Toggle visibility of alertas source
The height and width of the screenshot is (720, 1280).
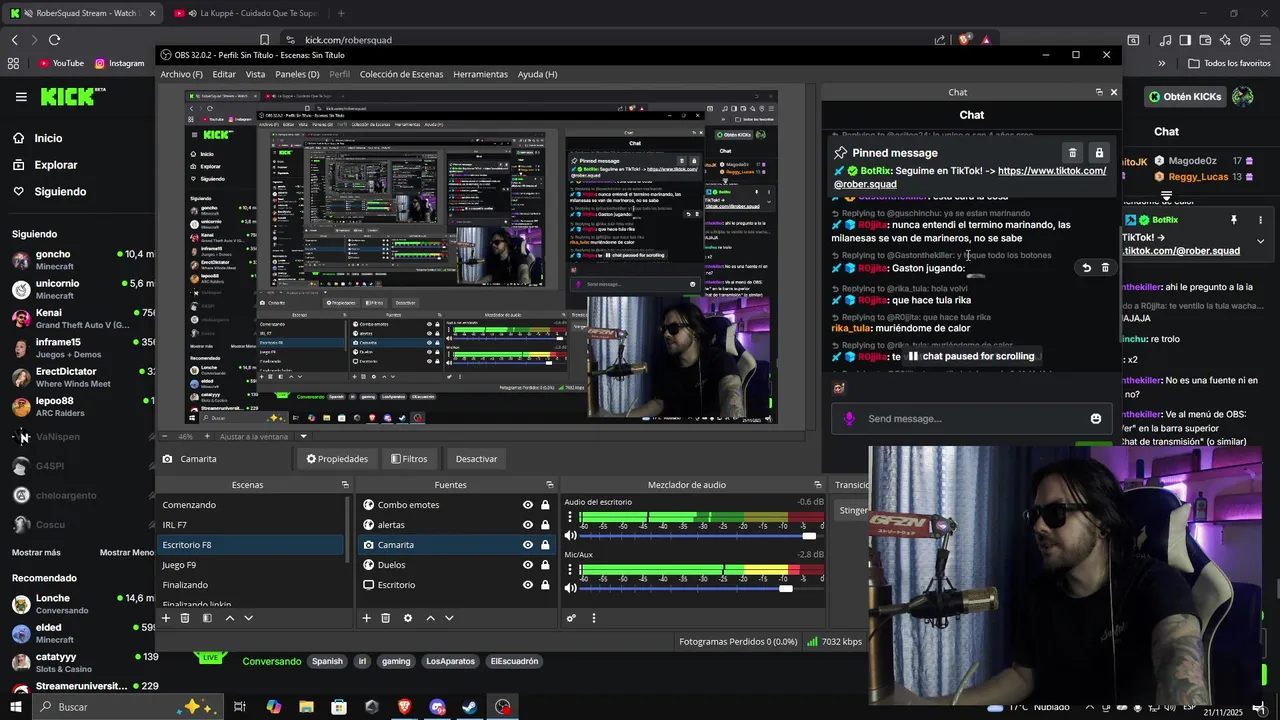coord(528,525)
